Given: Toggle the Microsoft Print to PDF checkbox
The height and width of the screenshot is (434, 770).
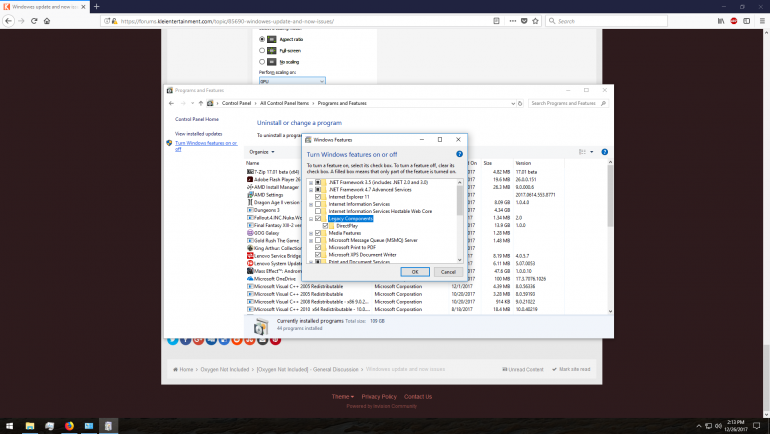Looking at the screenshot, I should point(318,247).
